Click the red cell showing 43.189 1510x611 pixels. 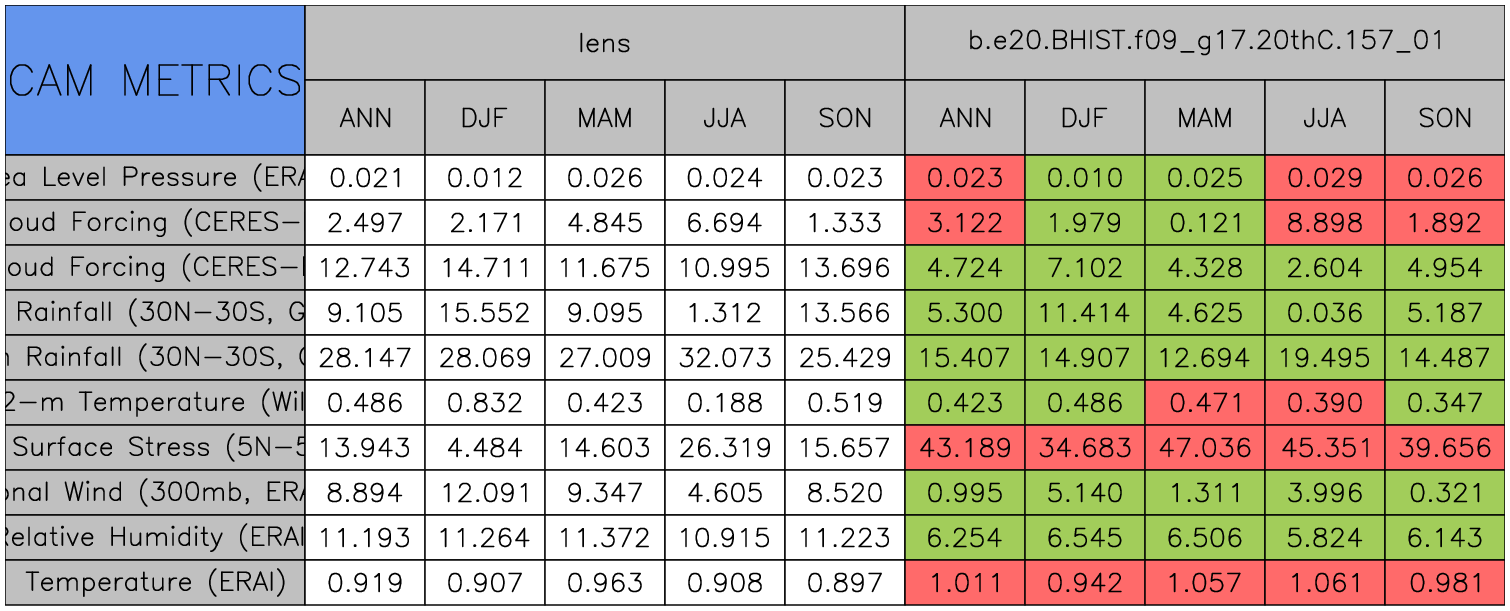[x=965, y=447]
